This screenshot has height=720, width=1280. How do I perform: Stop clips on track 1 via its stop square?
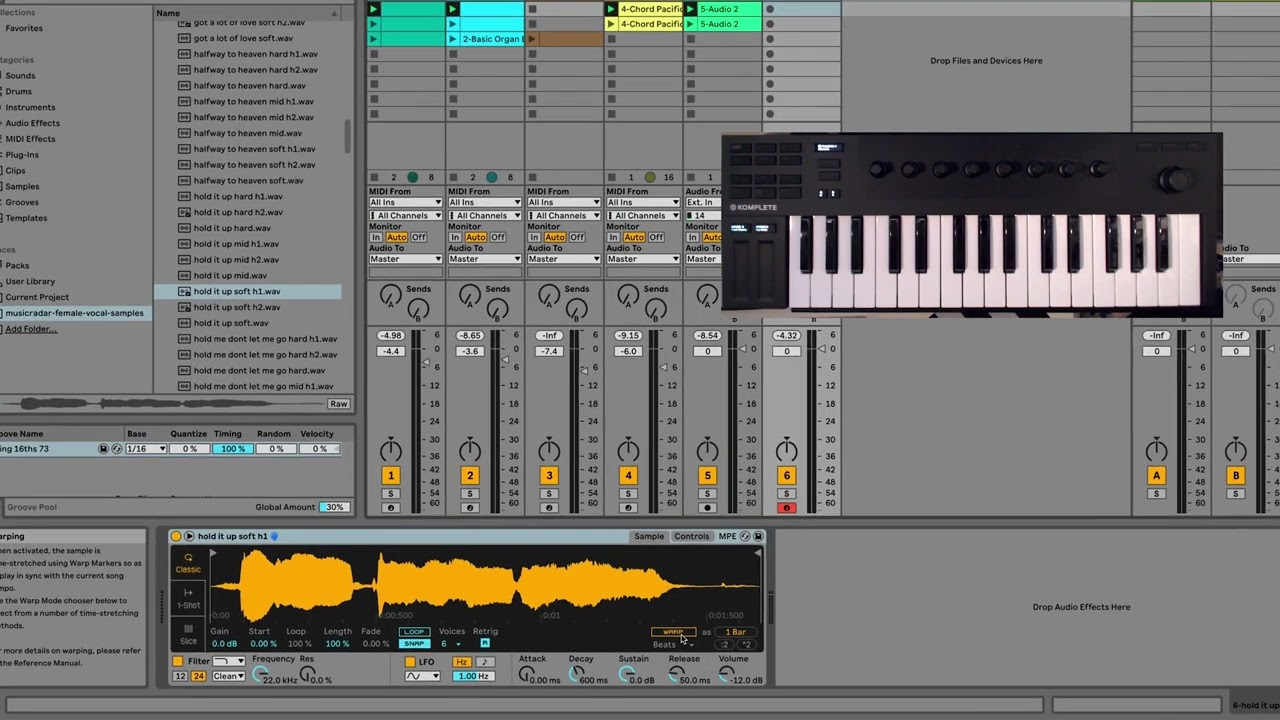point(373,177)
